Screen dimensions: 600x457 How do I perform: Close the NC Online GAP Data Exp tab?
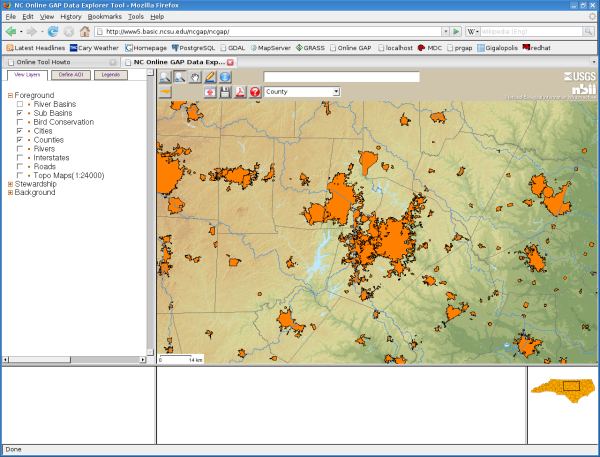tap(230, 62)
